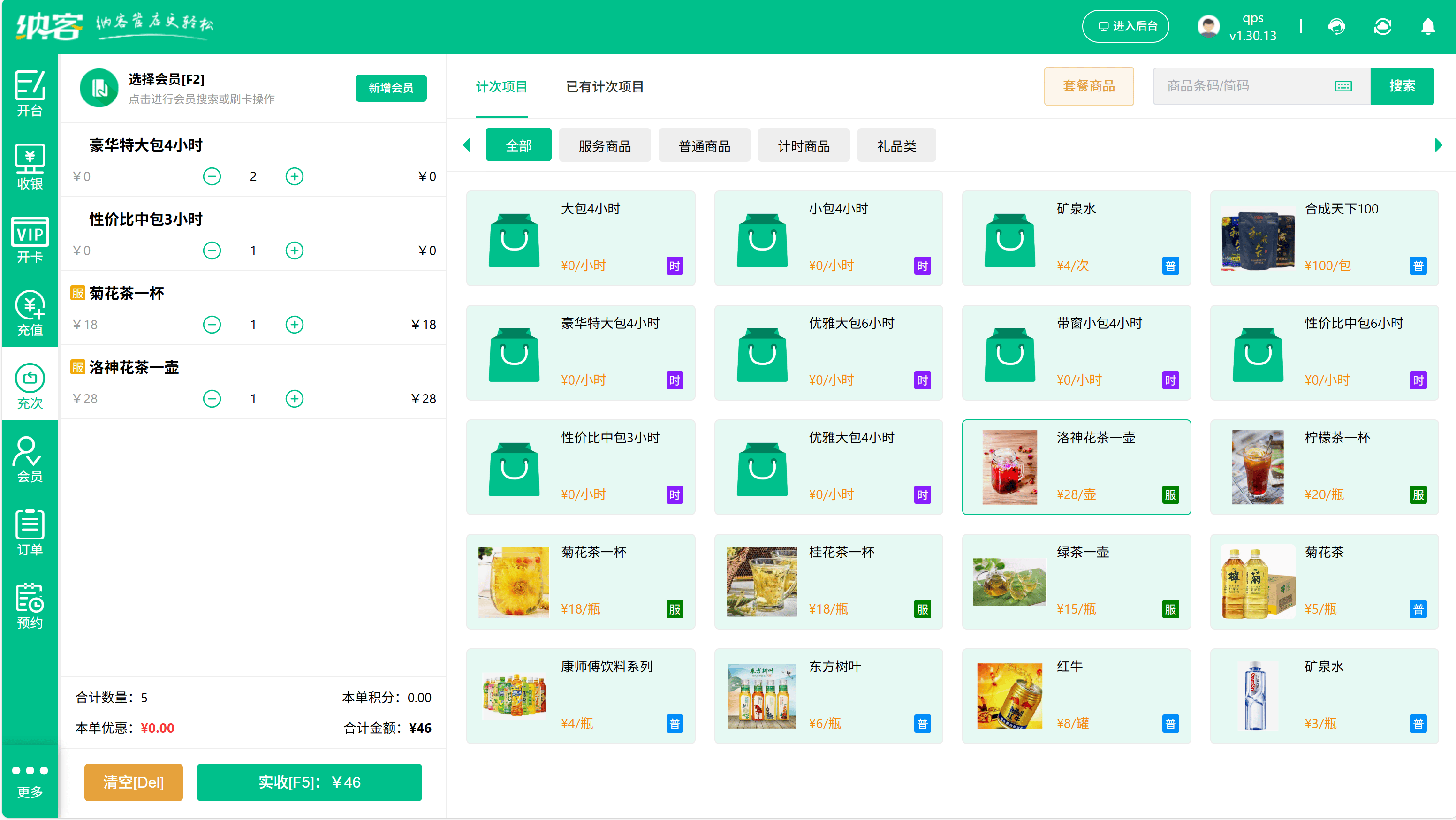Image resolution: width=1456 pixels, height=820 pixels.
Task: Open the on-screen keyboard icon in search box
Action: pyautogui.click(x=1343, y=86)
